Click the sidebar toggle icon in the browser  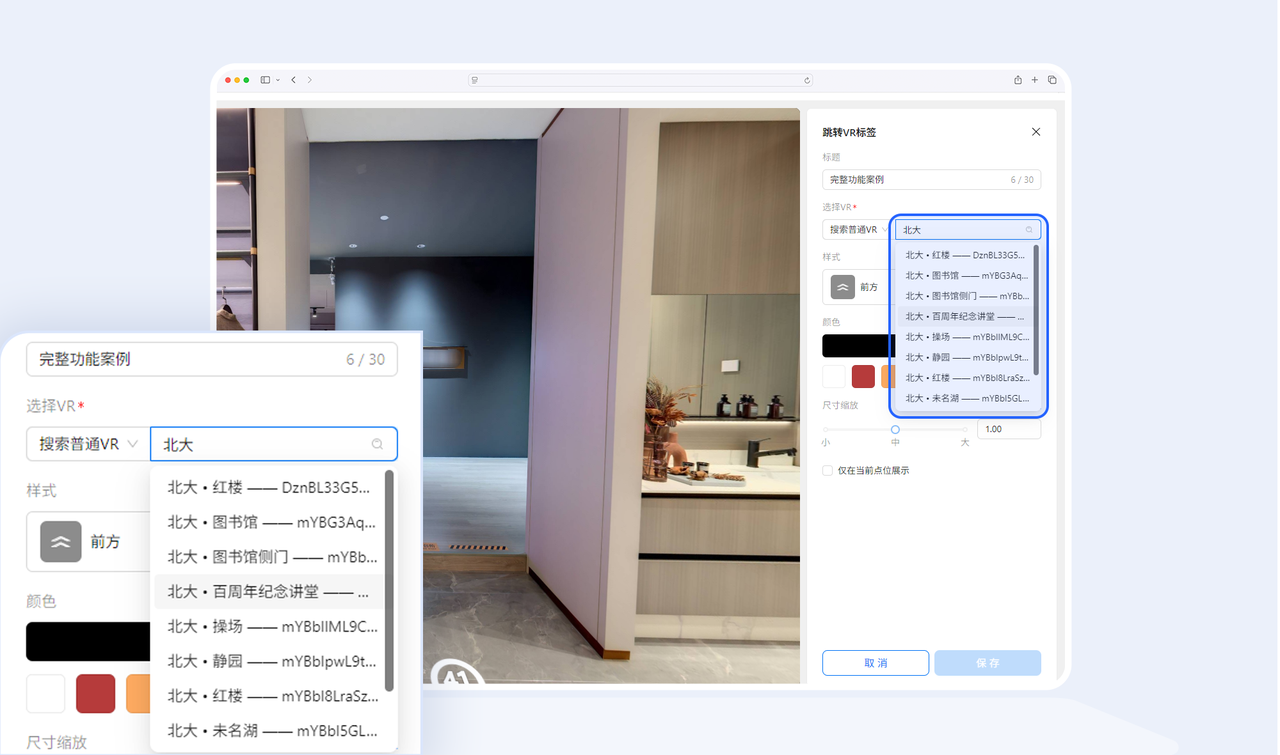coord(263,79)
